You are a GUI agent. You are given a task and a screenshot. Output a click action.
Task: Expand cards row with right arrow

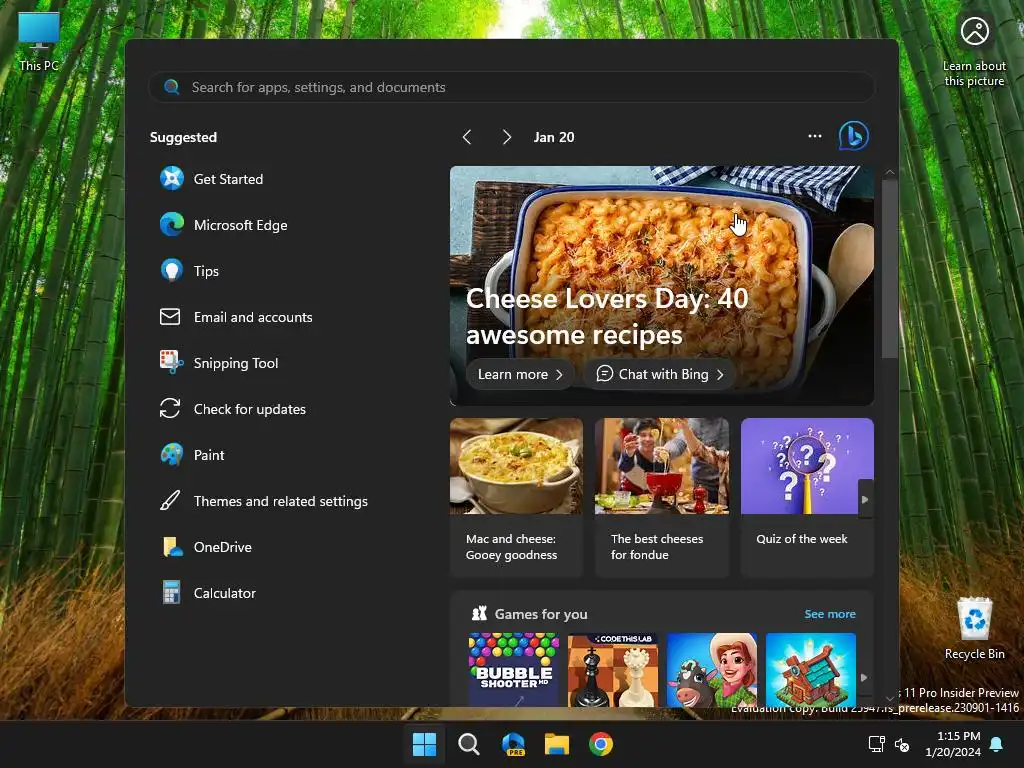coord(865,500)
